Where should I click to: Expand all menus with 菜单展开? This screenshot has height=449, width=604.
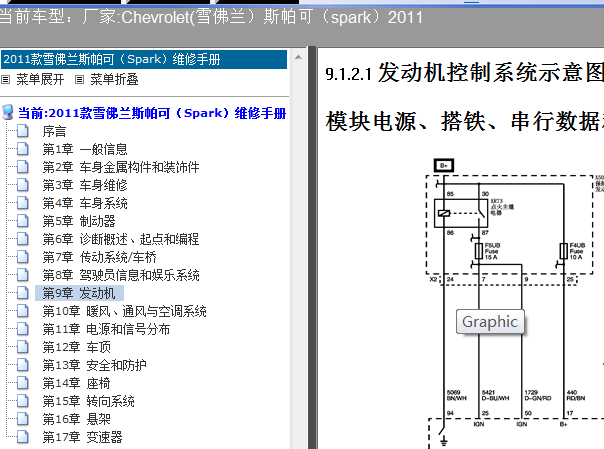[x=40, y=80]
